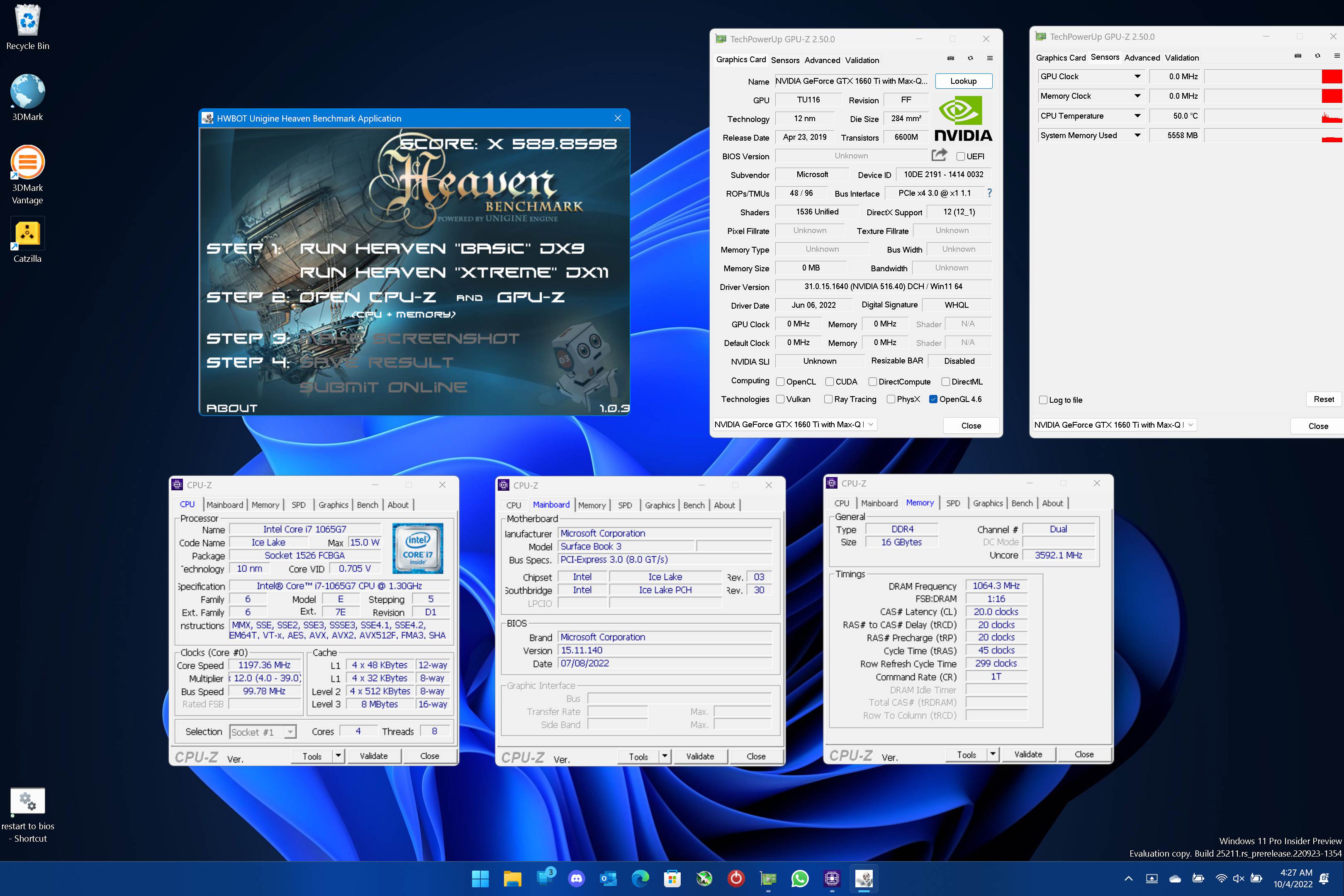Image resolution: width=1344 pixels, height=896 pixels.
Task: Open the Windows Start menu
Action: pyautogui.click(x=480, y=878)
